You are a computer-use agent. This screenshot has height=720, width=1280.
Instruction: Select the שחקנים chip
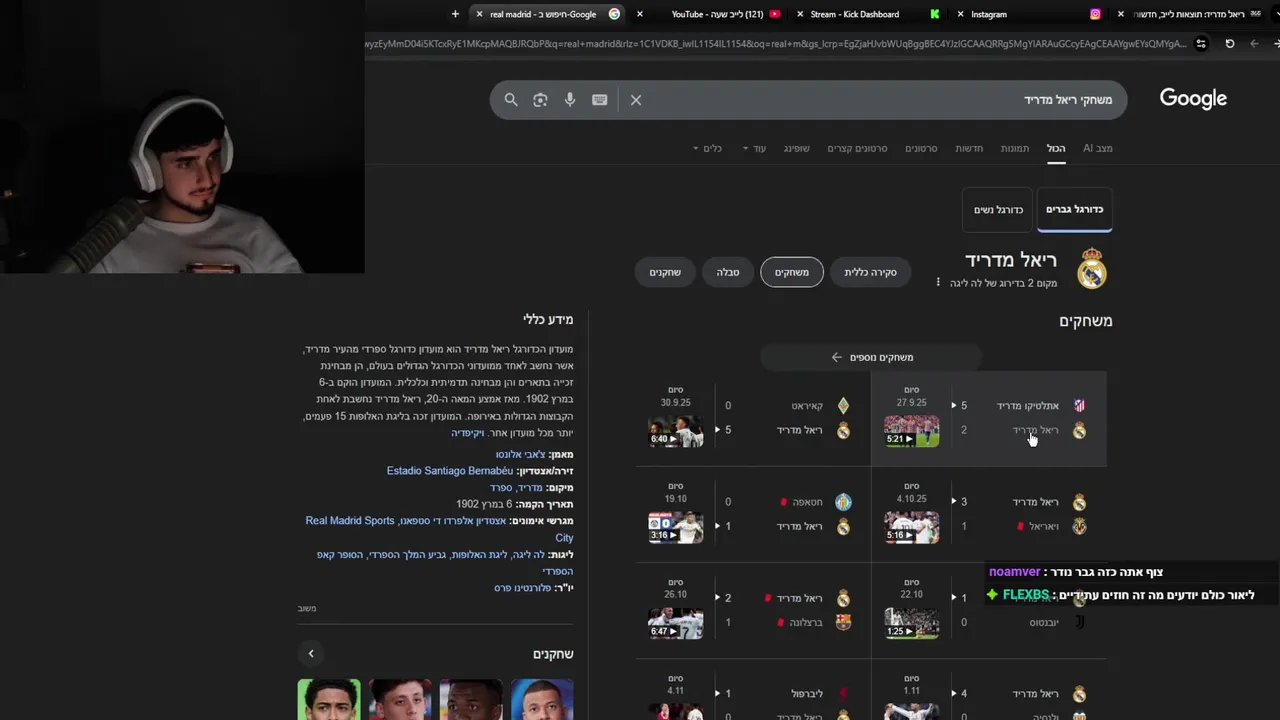[x=665, y=272]
